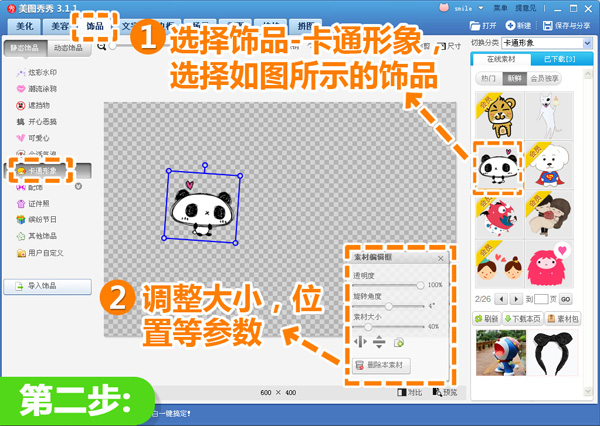Click the 打开 folder icon button
The image size is (600, 426).
(x=475, y=26)
